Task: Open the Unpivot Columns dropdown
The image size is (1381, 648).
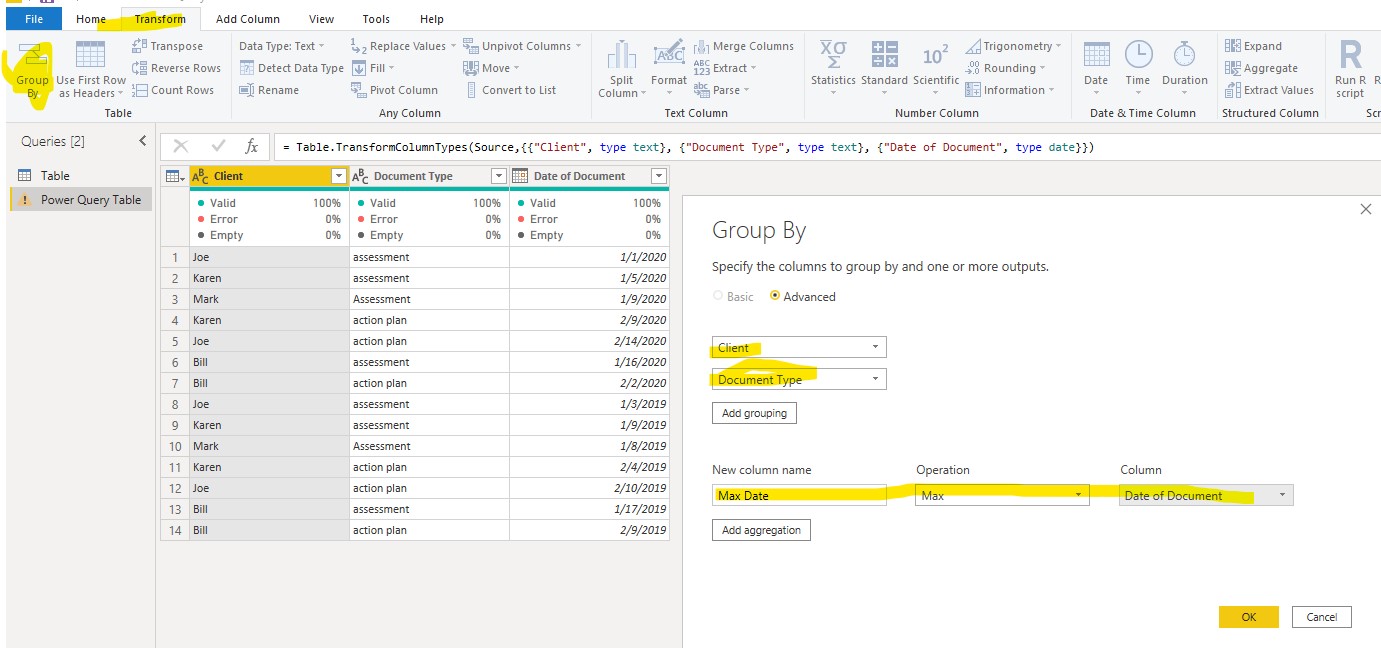Action: coord(522,46)
